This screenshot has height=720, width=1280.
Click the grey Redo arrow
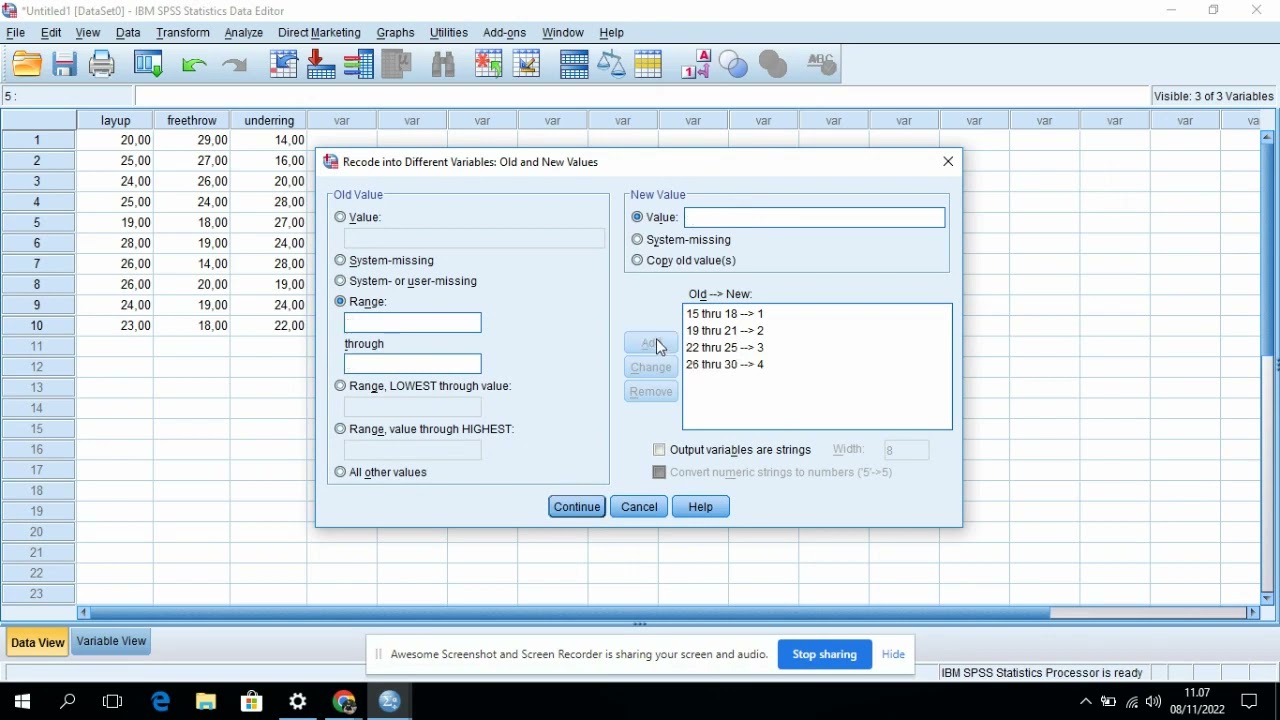pos(234,65)
